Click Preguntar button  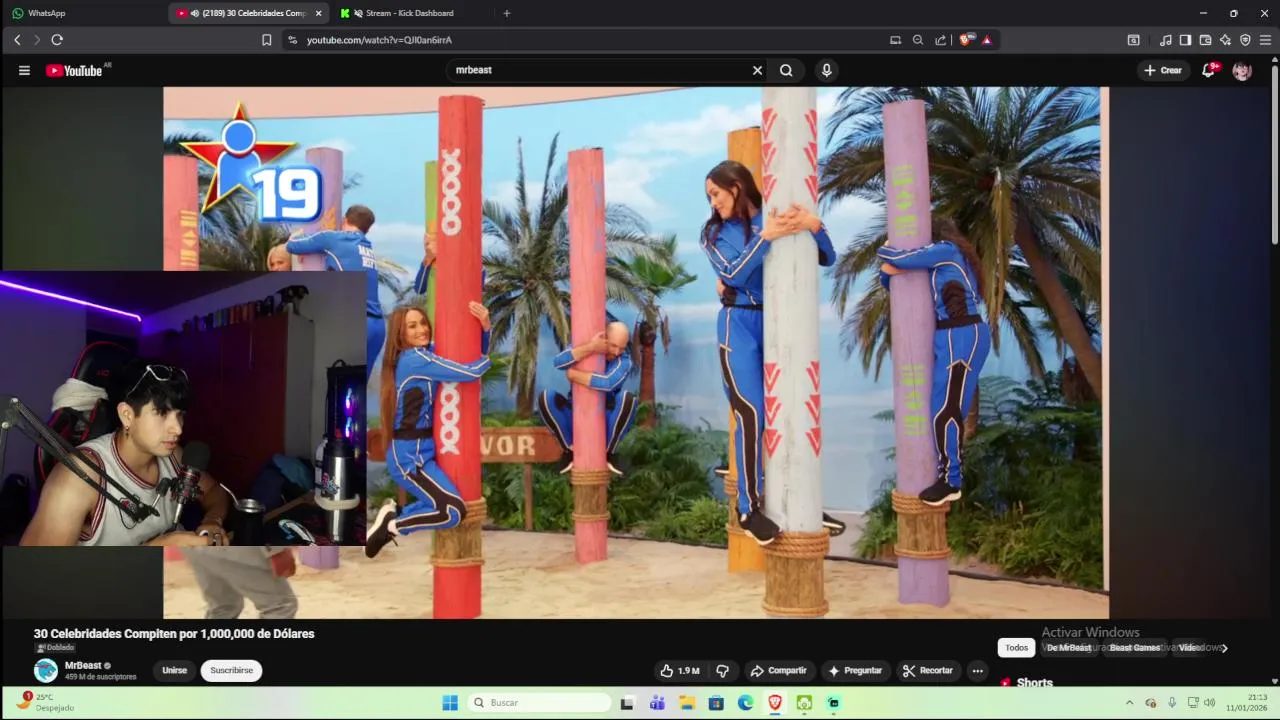[x=855, y=670]
